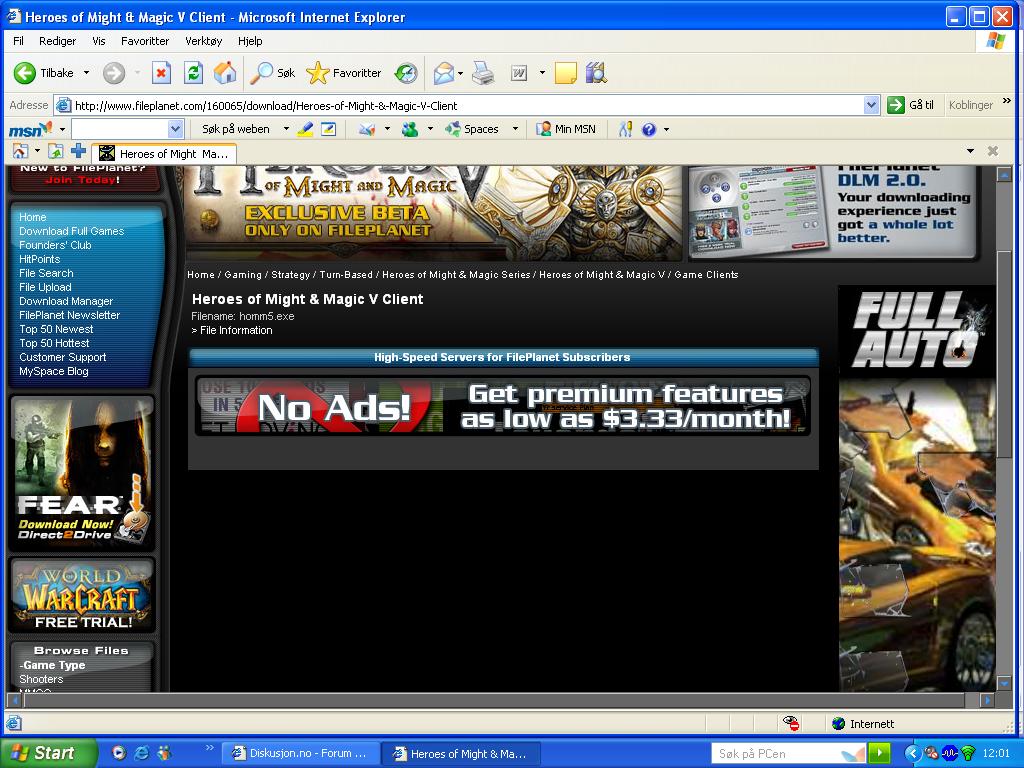Open Founders' Club link
Viewport: 1024px width, 768px height.
tap(55, 245)
